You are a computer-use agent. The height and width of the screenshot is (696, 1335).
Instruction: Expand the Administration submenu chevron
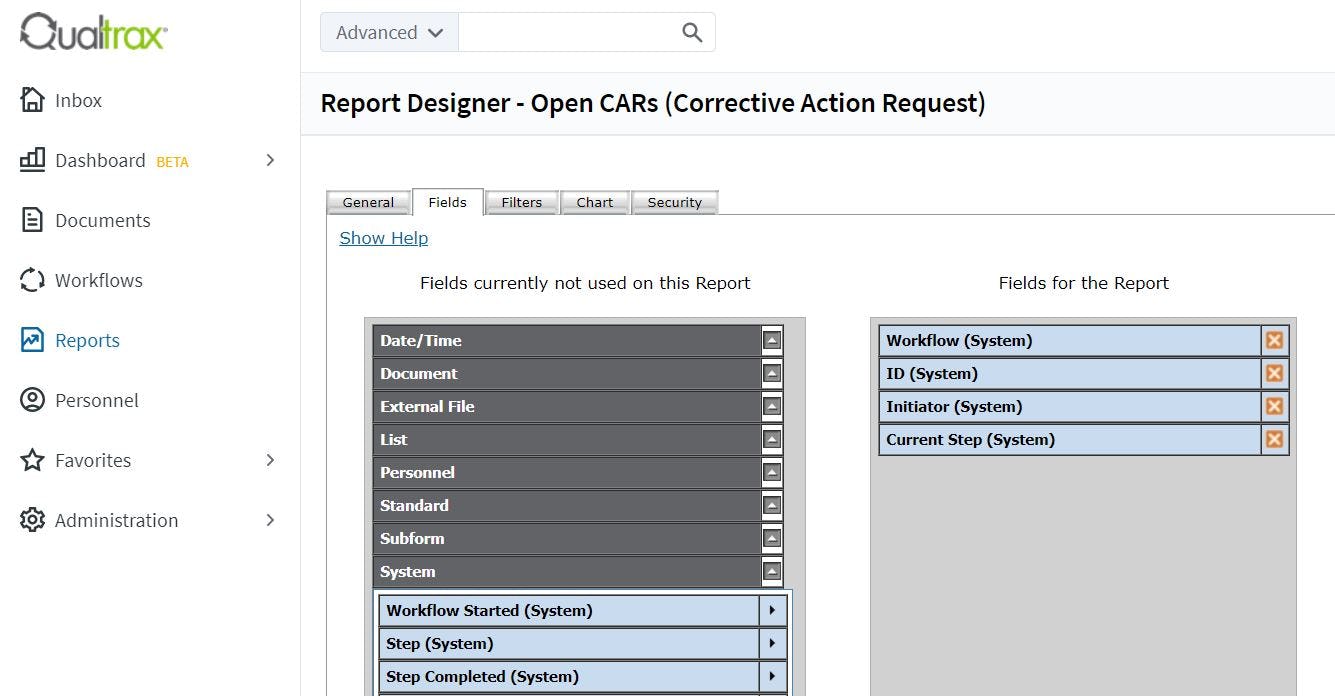pos(270,520)
